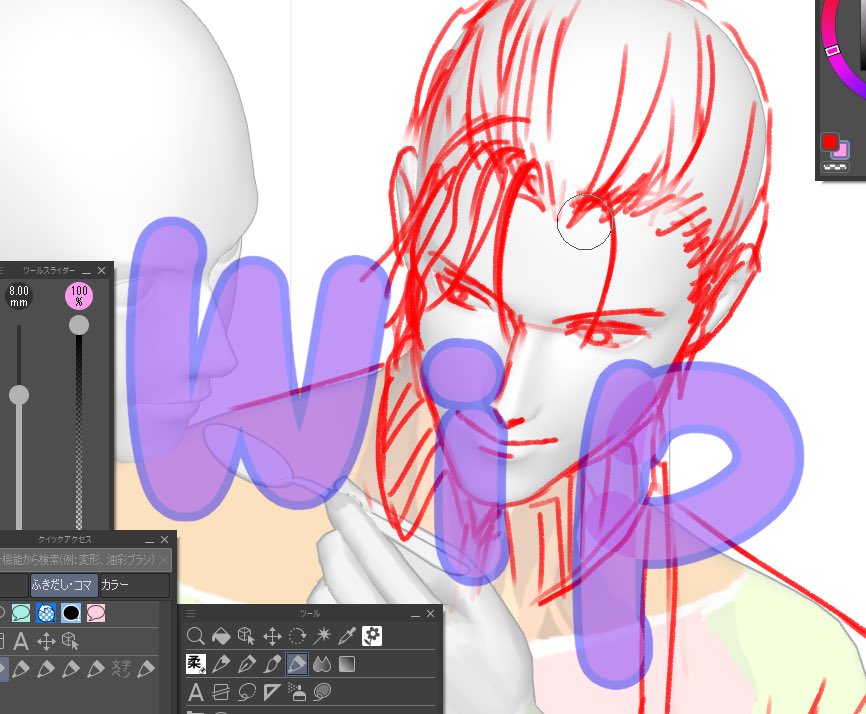Image resolution: width=866 pixels, height=714 pixels.
Task: Select the filled Lasso fill tool
Action: click(322, 692)
